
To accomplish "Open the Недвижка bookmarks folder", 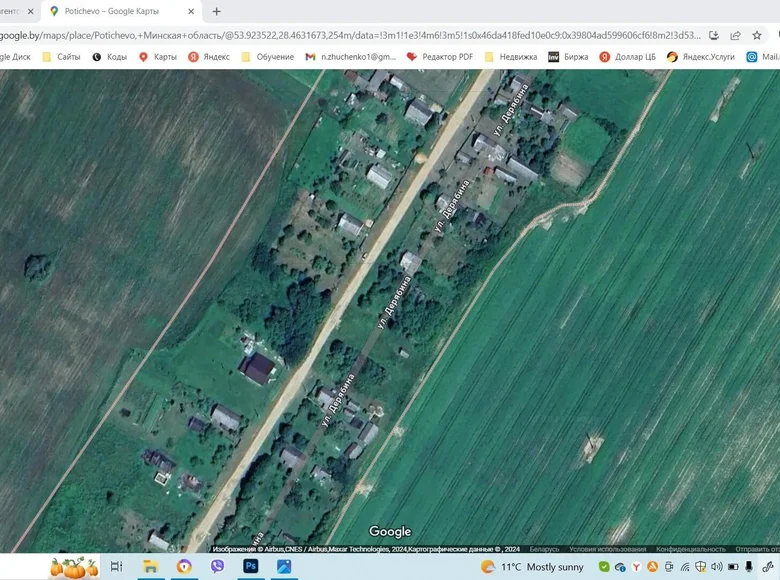I will tap(511, 57).
